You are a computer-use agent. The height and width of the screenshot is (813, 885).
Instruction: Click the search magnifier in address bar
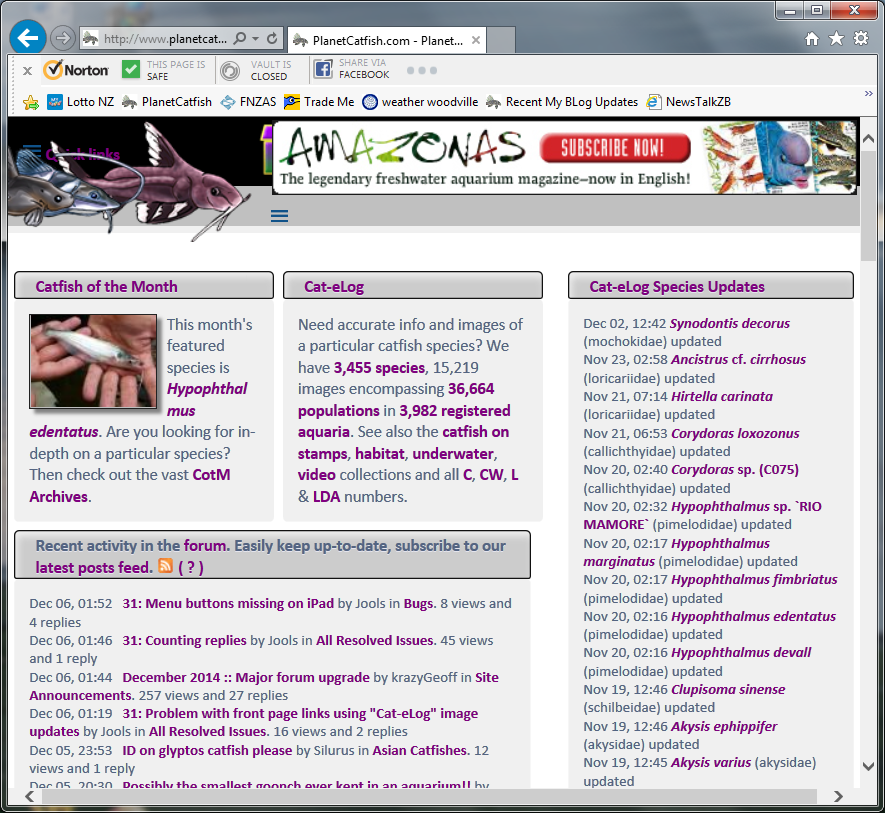click(240, 38)
